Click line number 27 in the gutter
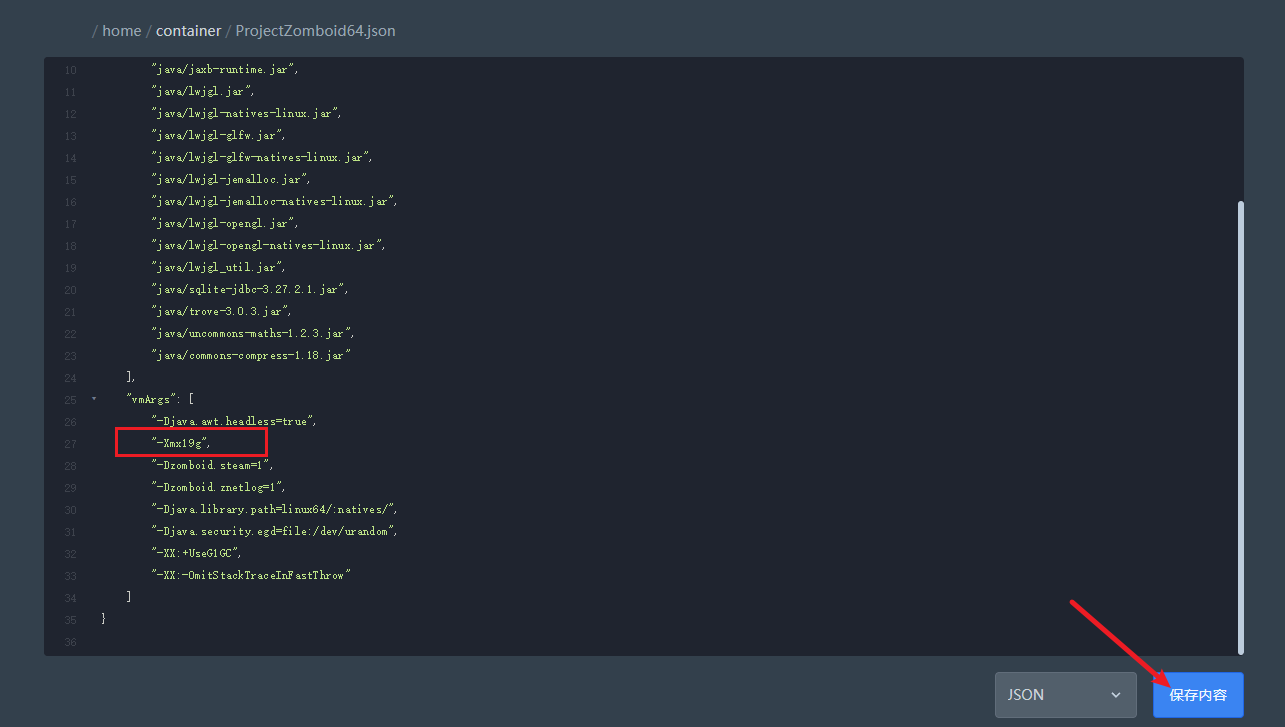Image resolution: width=1285 pixels, height=727 pixels. tap(70, 444)
